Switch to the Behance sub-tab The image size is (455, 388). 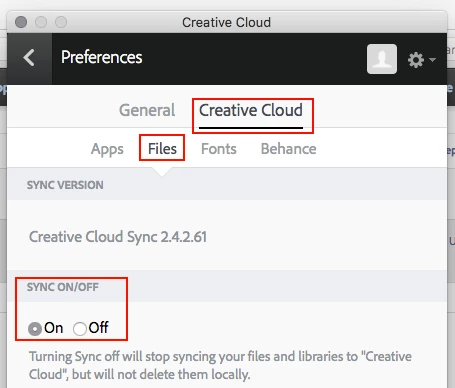(288, 149)
